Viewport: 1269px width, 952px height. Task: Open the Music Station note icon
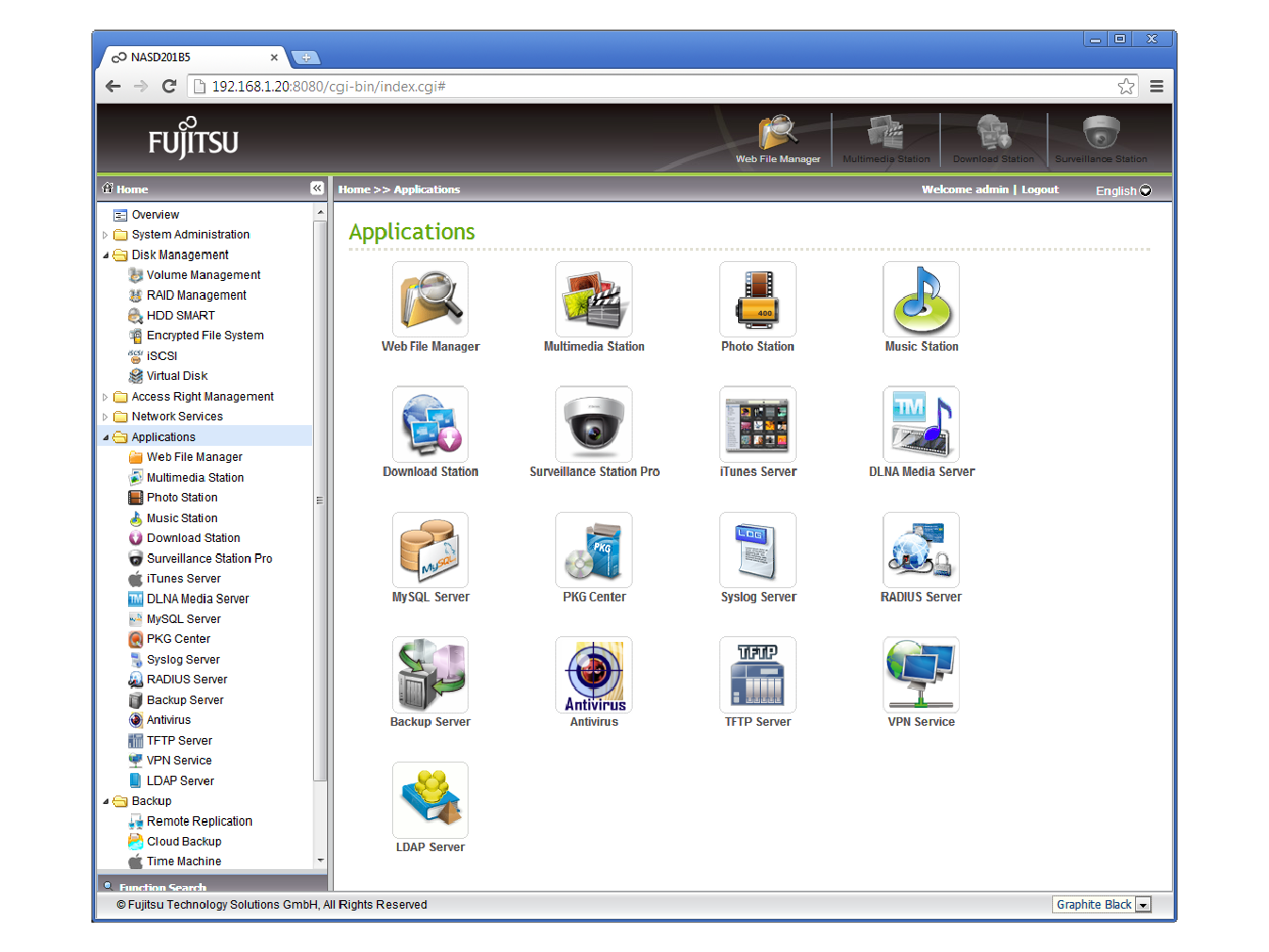(x=921, y=299)
